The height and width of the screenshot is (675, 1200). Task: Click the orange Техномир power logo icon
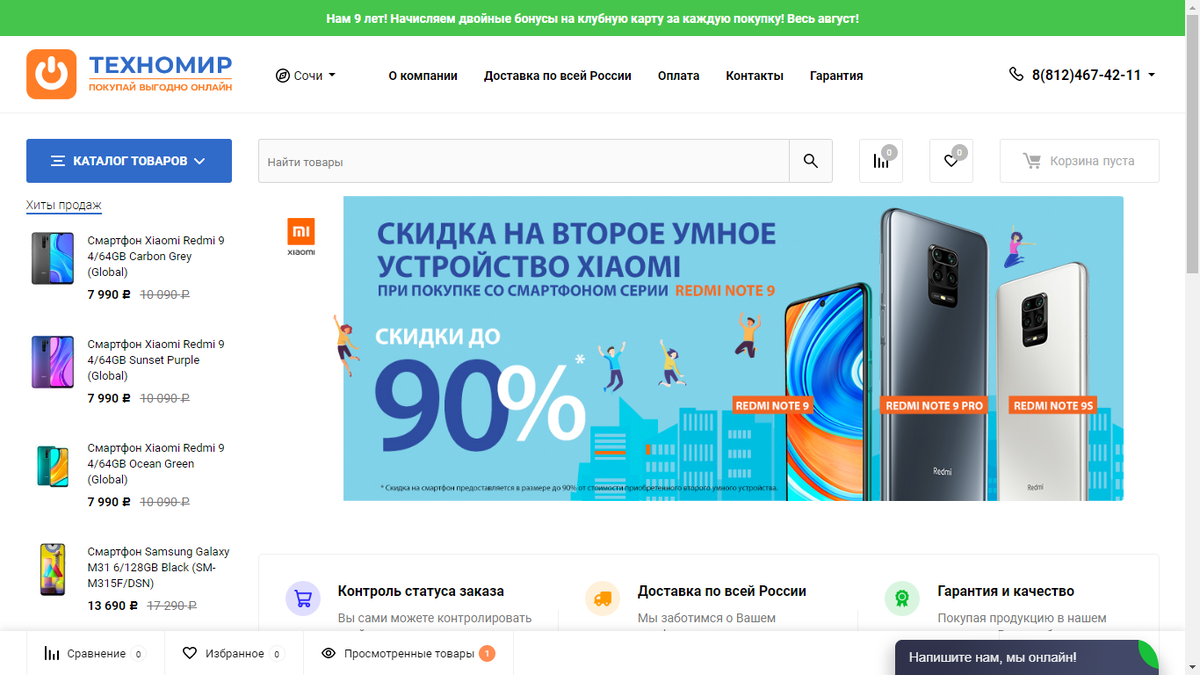tap(51, 75)
